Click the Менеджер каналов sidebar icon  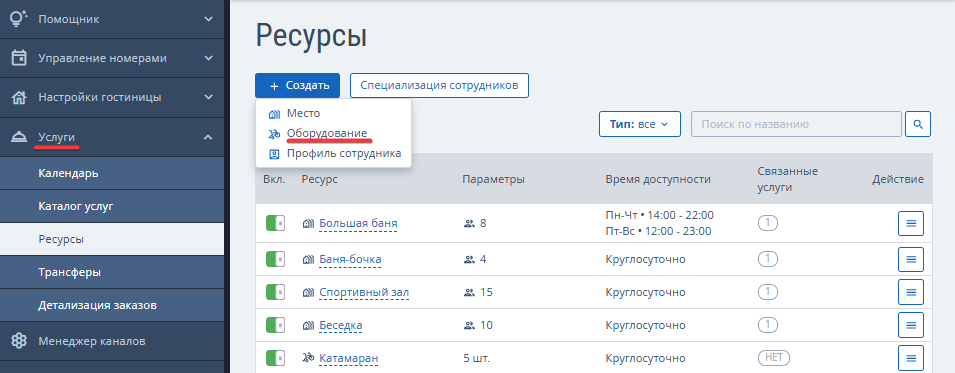click(x=19, y=341)
